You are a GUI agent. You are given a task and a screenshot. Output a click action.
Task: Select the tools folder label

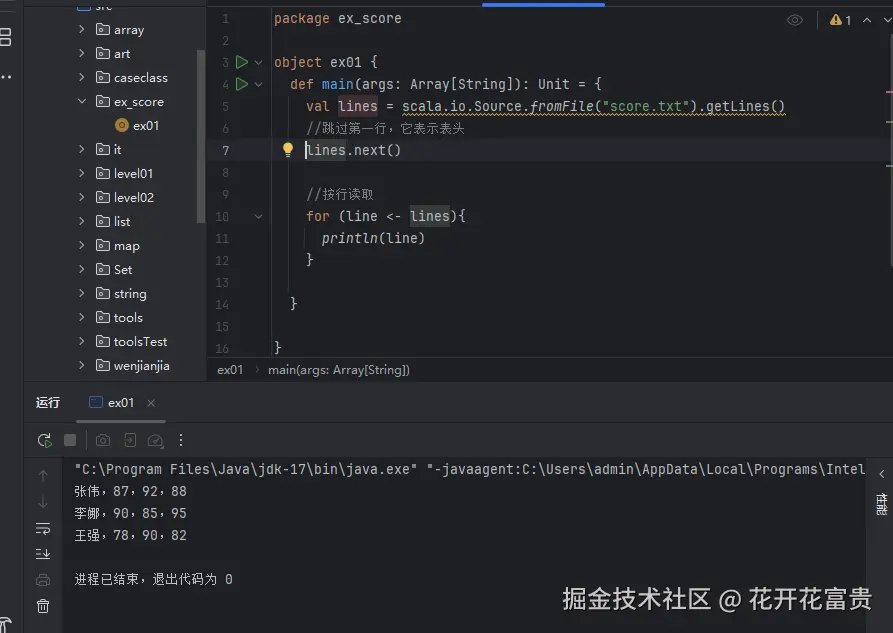point(128,317)
